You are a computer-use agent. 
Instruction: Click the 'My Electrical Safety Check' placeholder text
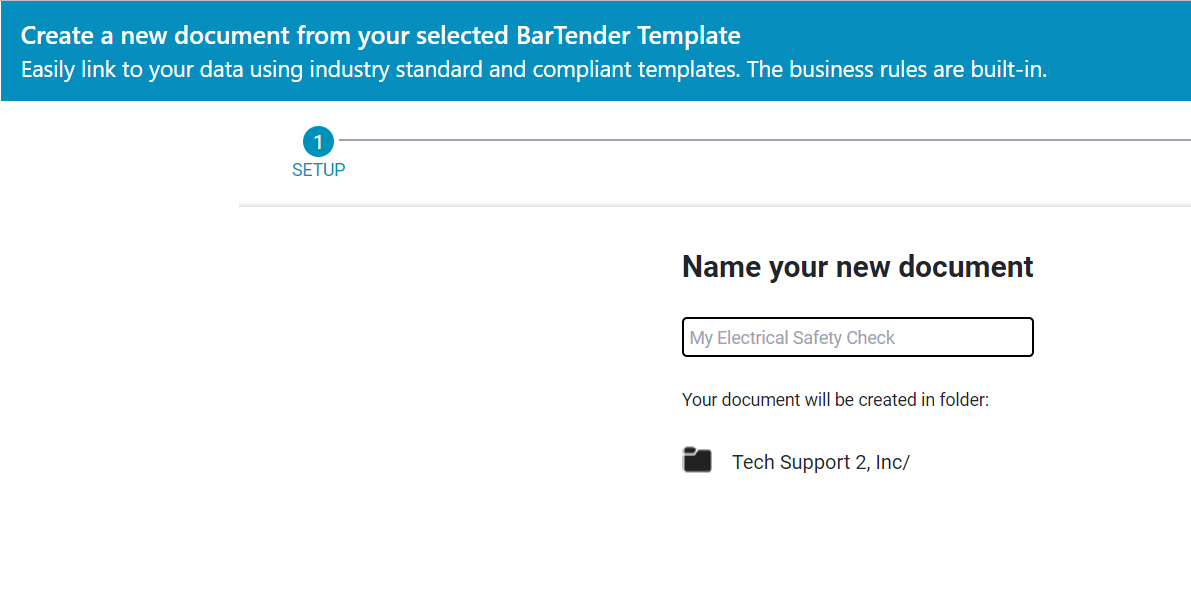click(792, 338)
